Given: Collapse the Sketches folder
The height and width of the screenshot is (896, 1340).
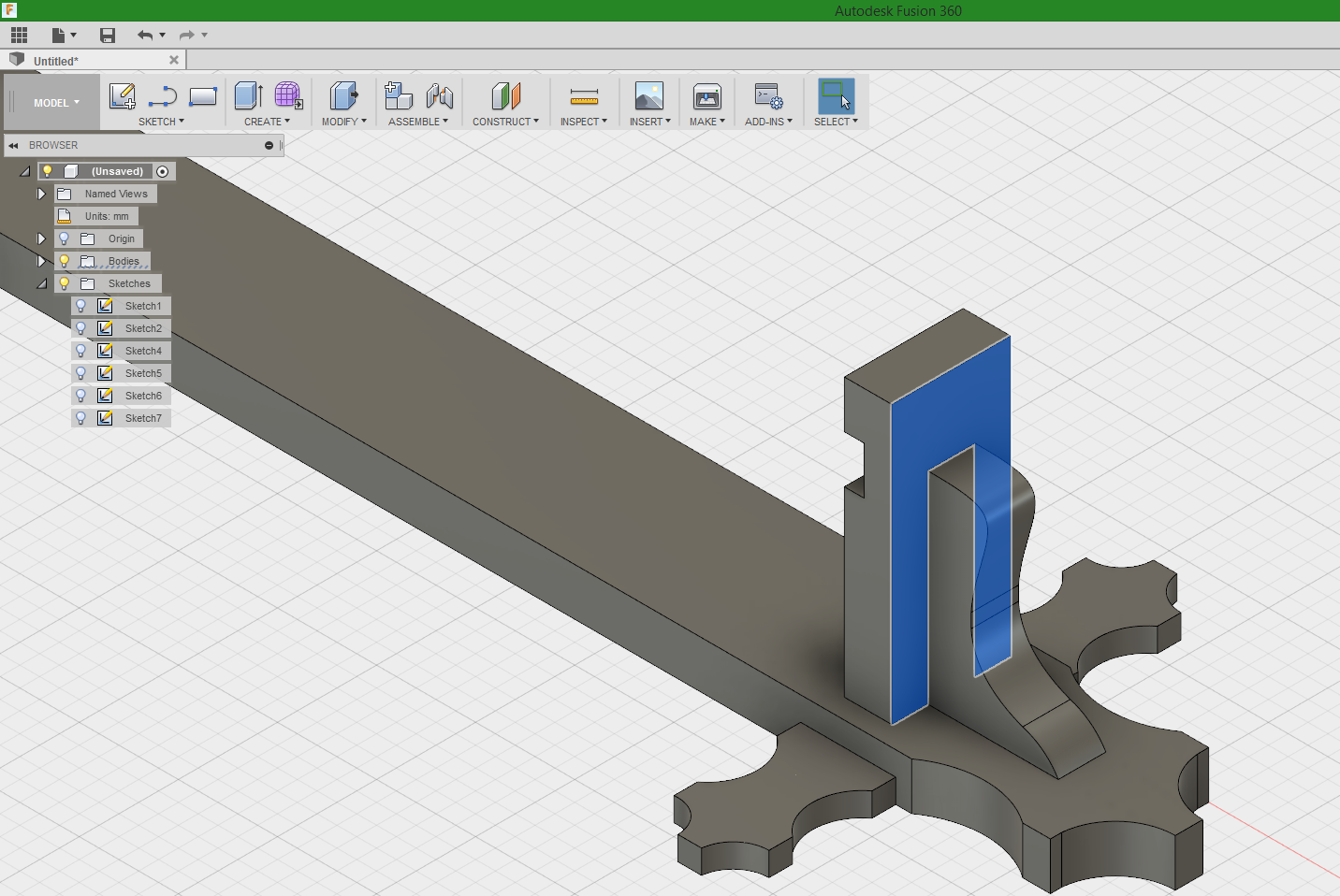Looking at the screenshot, I should tap(42, 283).
